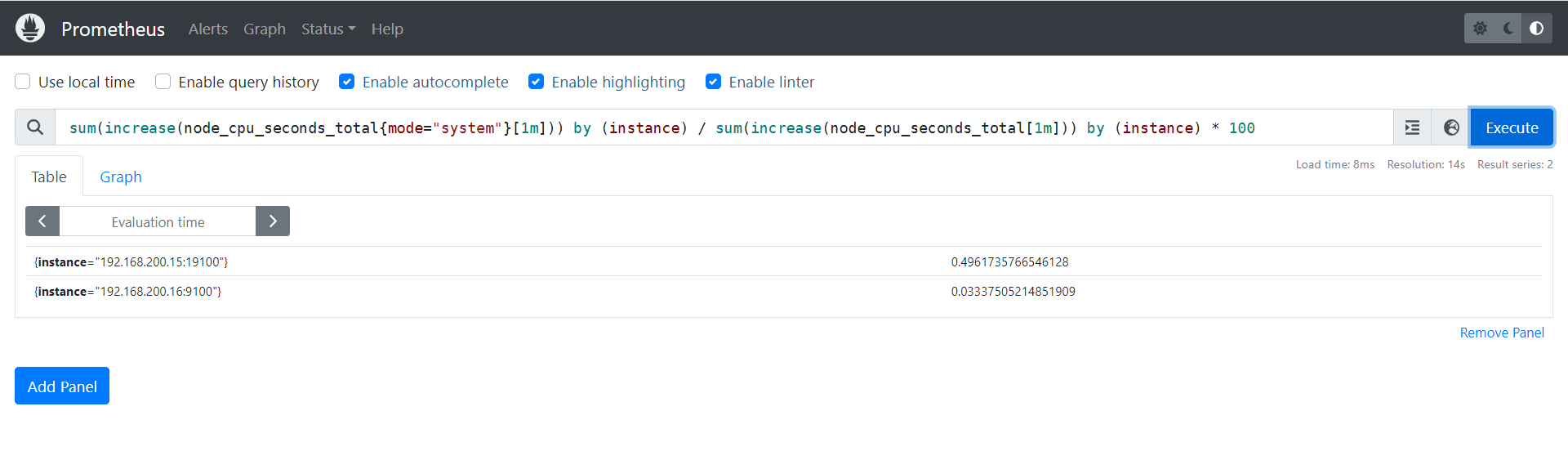Click the Prometheus flame logo
Screen dimensions: 1568x469
pyautogui.click(x=30, y=28)
